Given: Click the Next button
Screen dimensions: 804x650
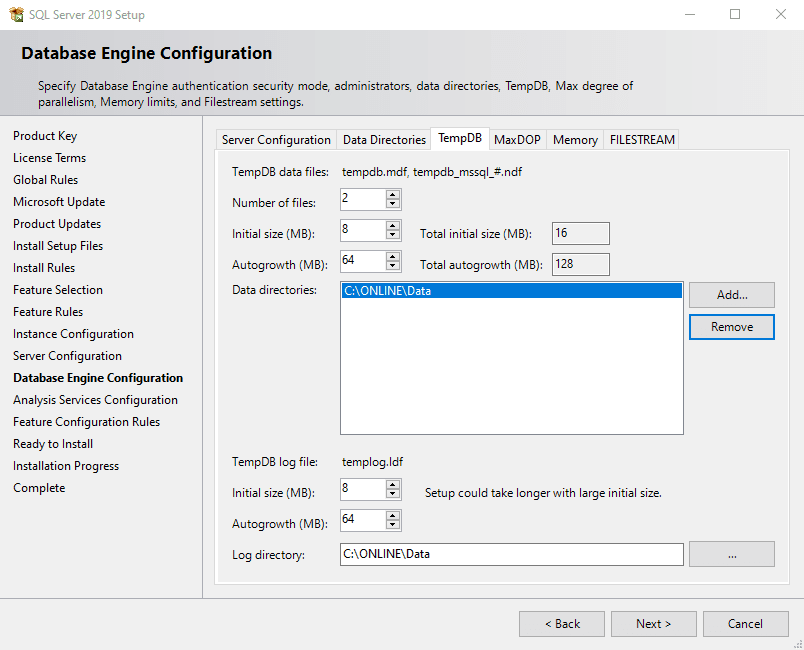Looking at the screenshot, I should click(x=653, y=624).
